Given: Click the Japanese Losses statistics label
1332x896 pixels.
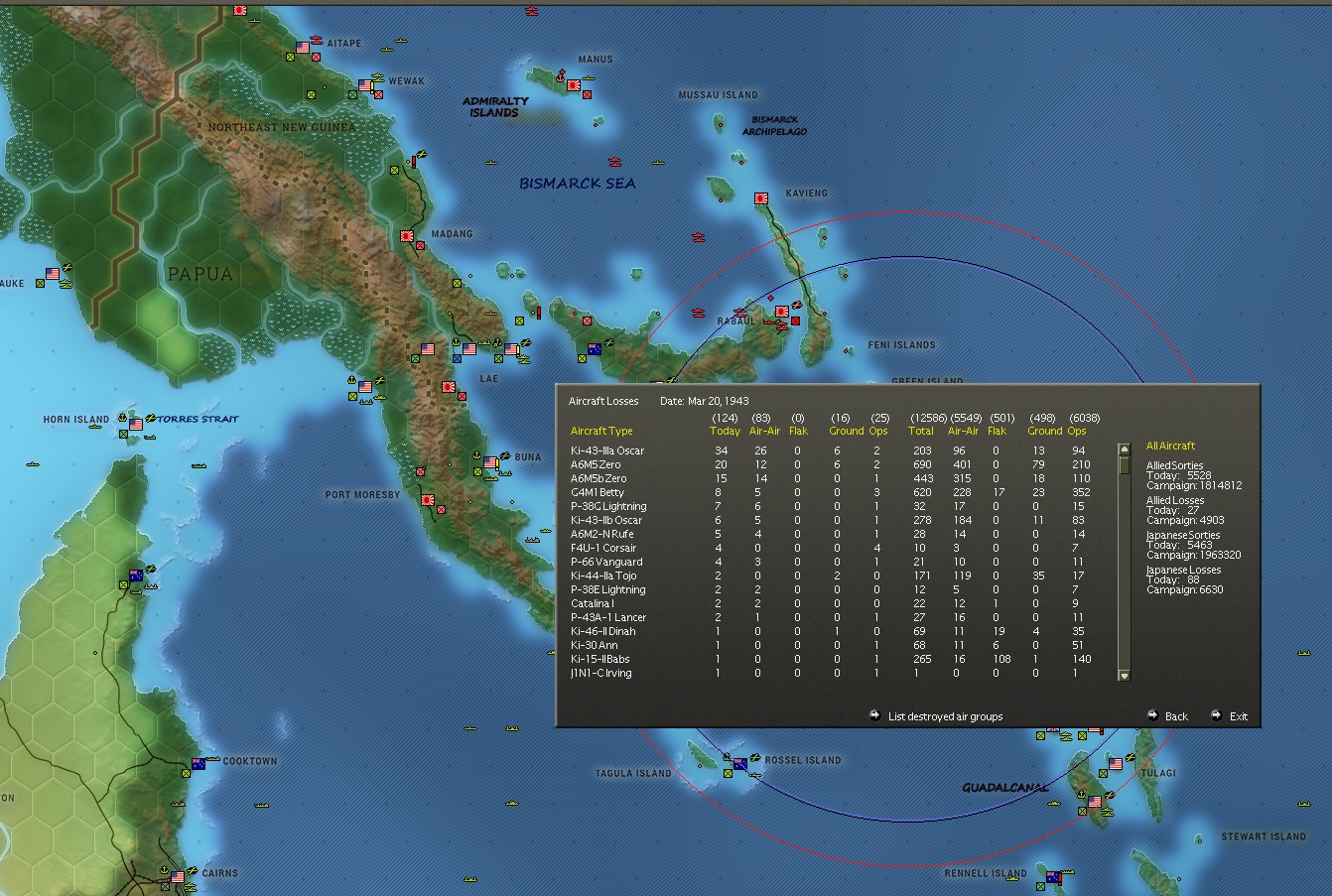Looking at the screenshot, I should (1183, 570).
